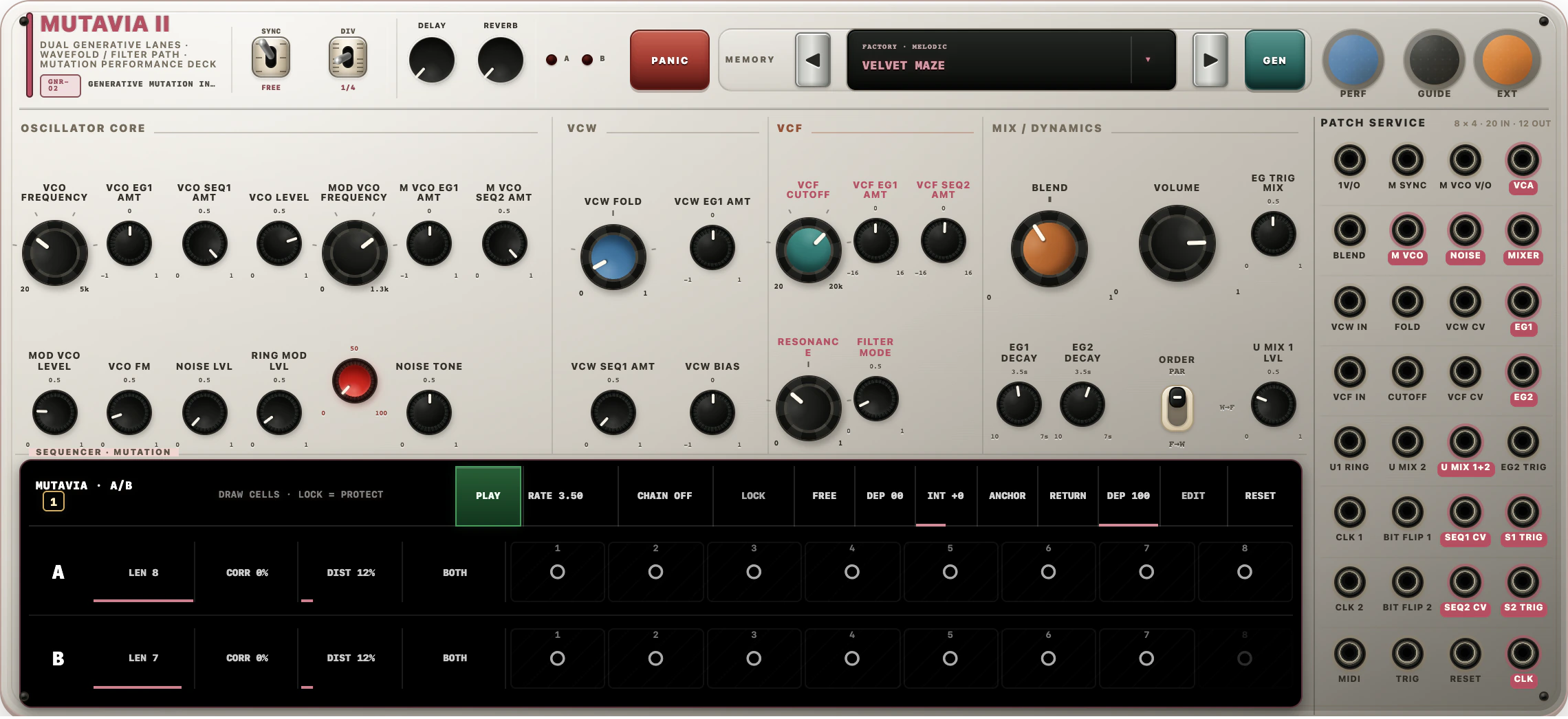Click the RETURN sequencer button

point(1068,496)
